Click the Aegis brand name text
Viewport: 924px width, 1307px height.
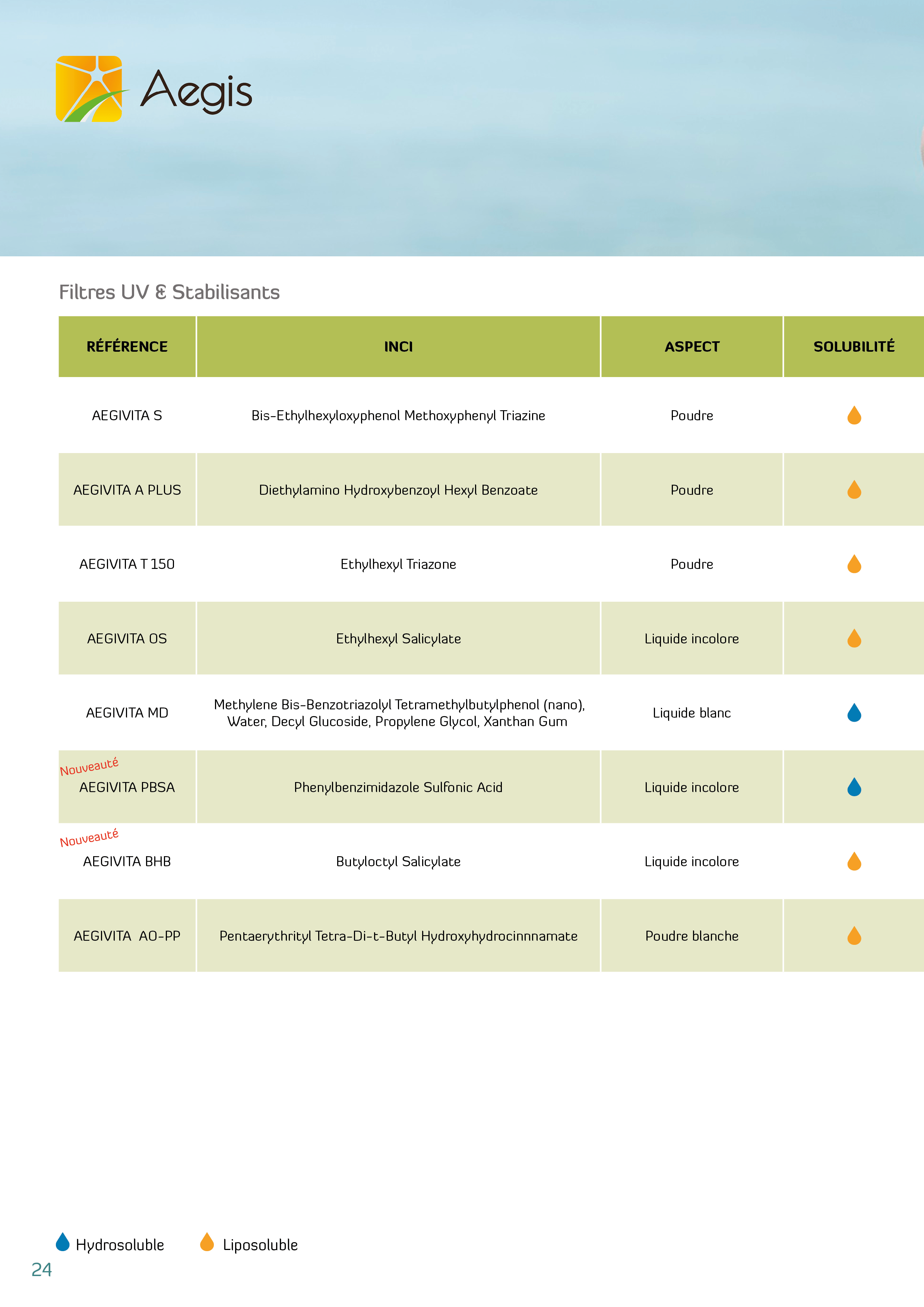[196, 91]
